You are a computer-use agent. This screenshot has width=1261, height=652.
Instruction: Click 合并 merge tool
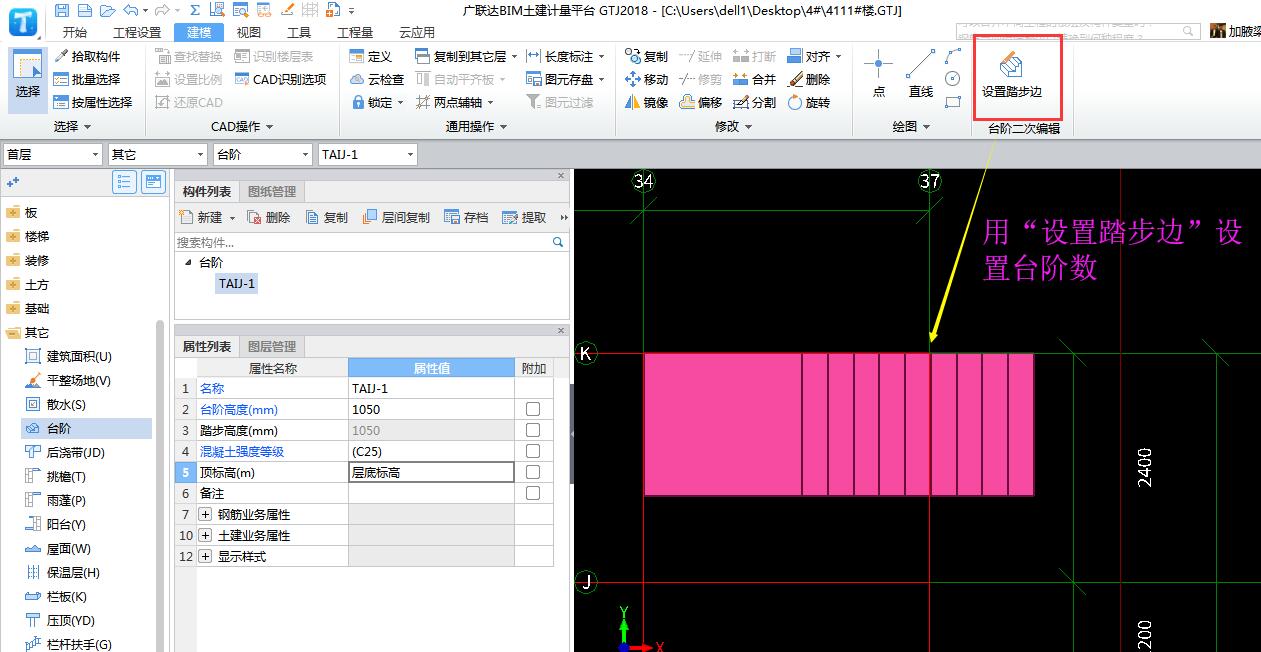point(754,79)
